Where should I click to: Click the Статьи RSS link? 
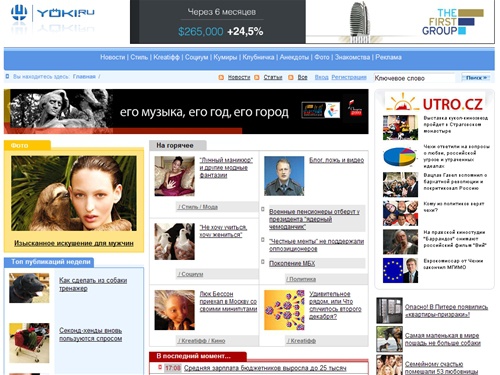click(x=273, y=77)
